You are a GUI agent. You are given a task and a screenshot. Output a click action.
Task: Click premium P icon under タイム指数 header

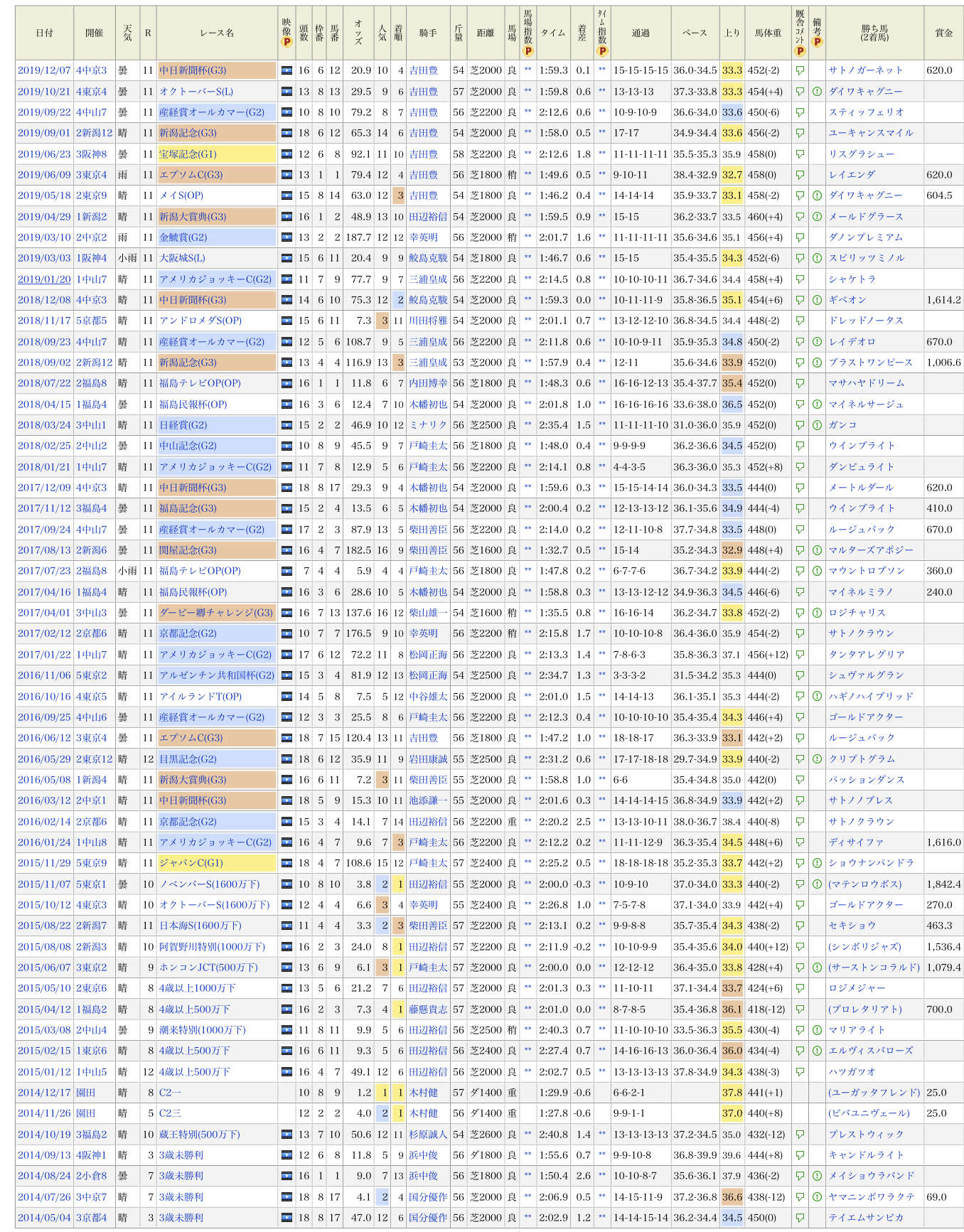[x=602, y=50]
